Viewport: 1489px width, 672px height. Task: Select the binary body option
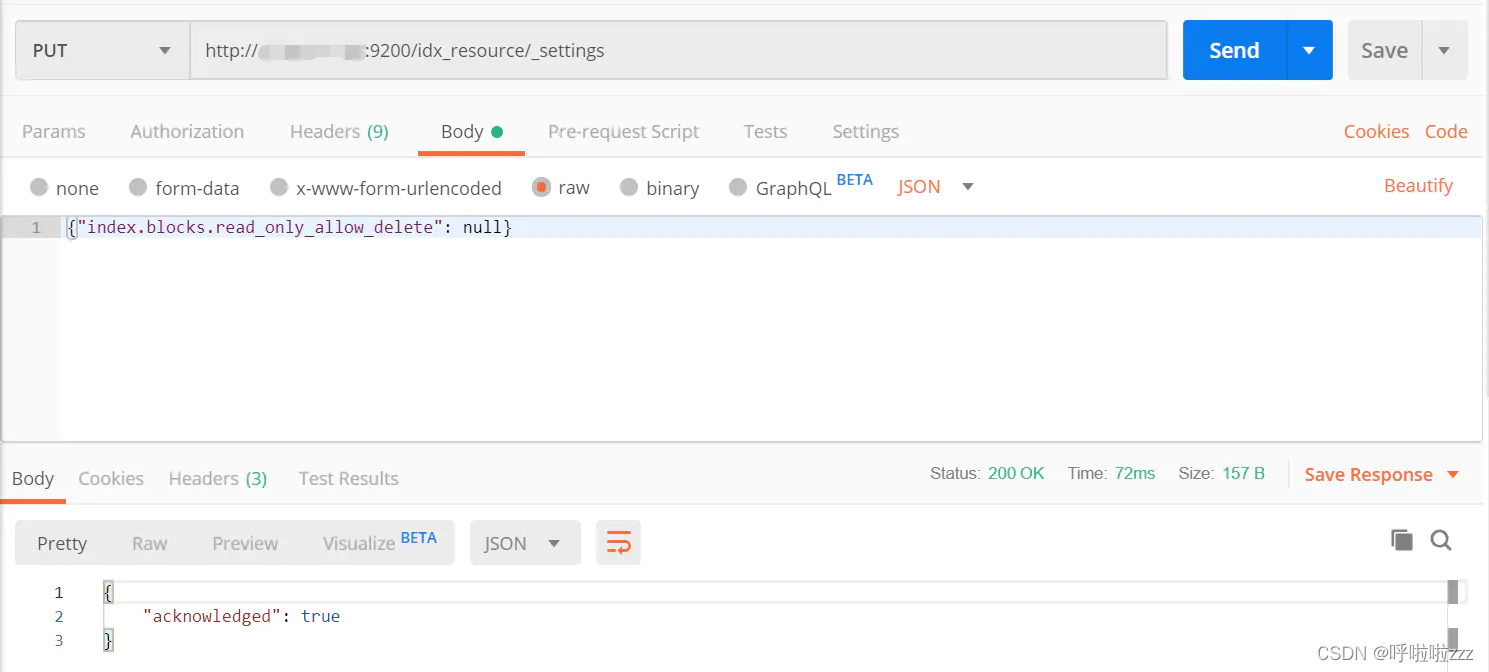659,188
